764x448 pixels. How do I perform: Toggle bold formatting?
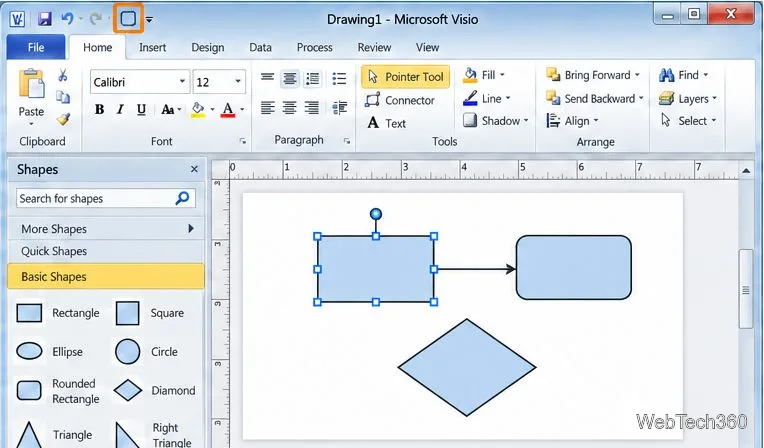(x=99, y=109)
